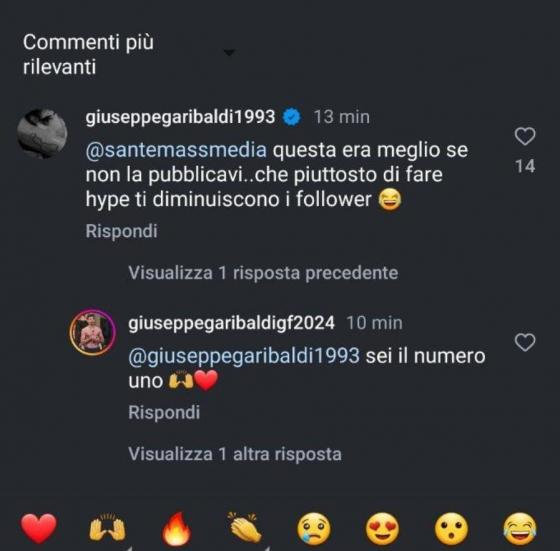The width and height of the screenshot is (560, 551).
Task: Insert the red heart emoji reaction
Action: [39, 528]
